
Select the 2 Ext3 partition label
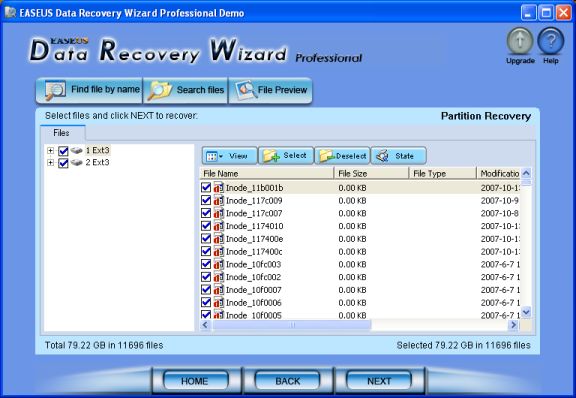[97, 162]
